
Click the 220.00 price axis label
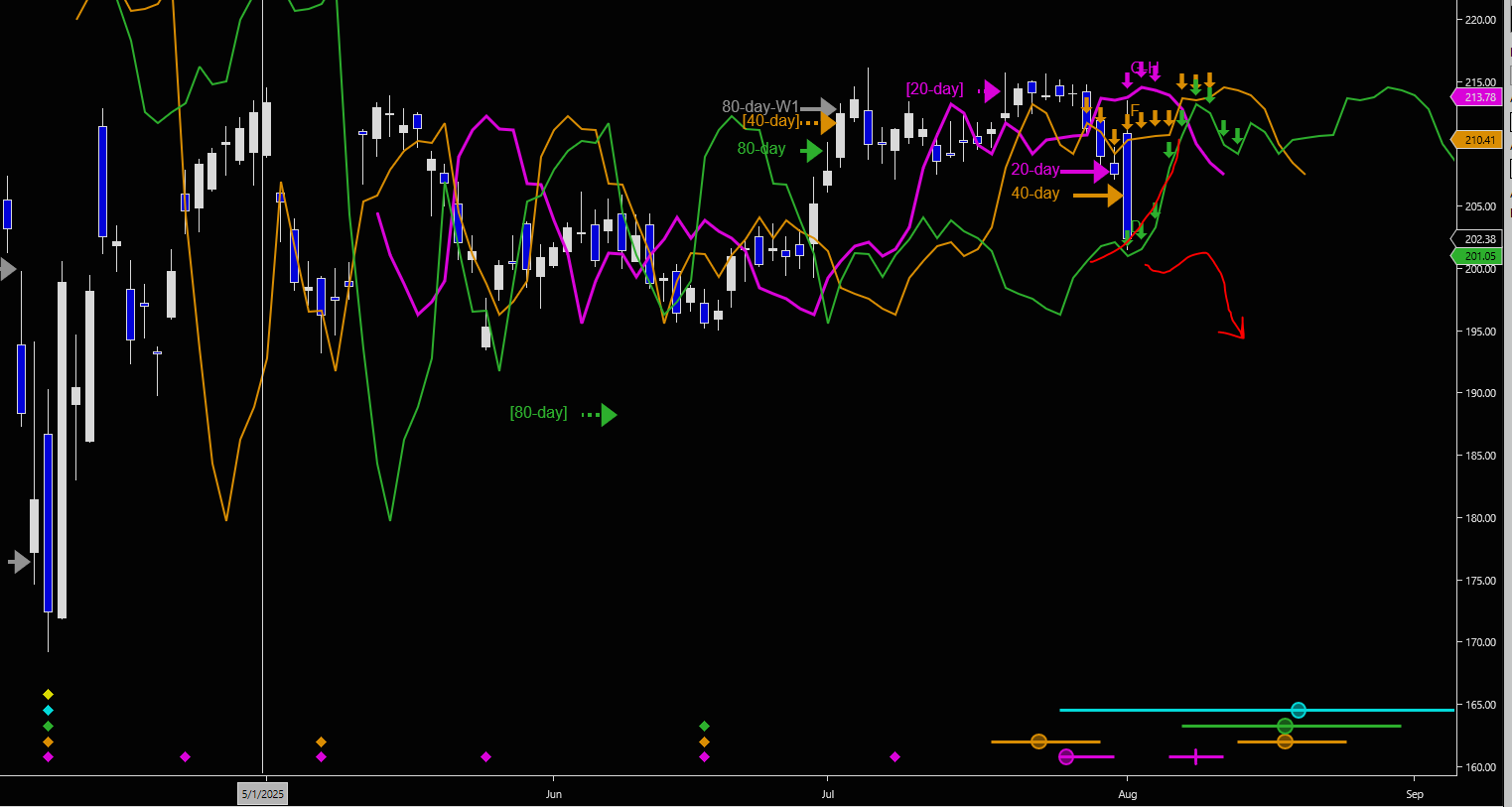coord(1480,20)
